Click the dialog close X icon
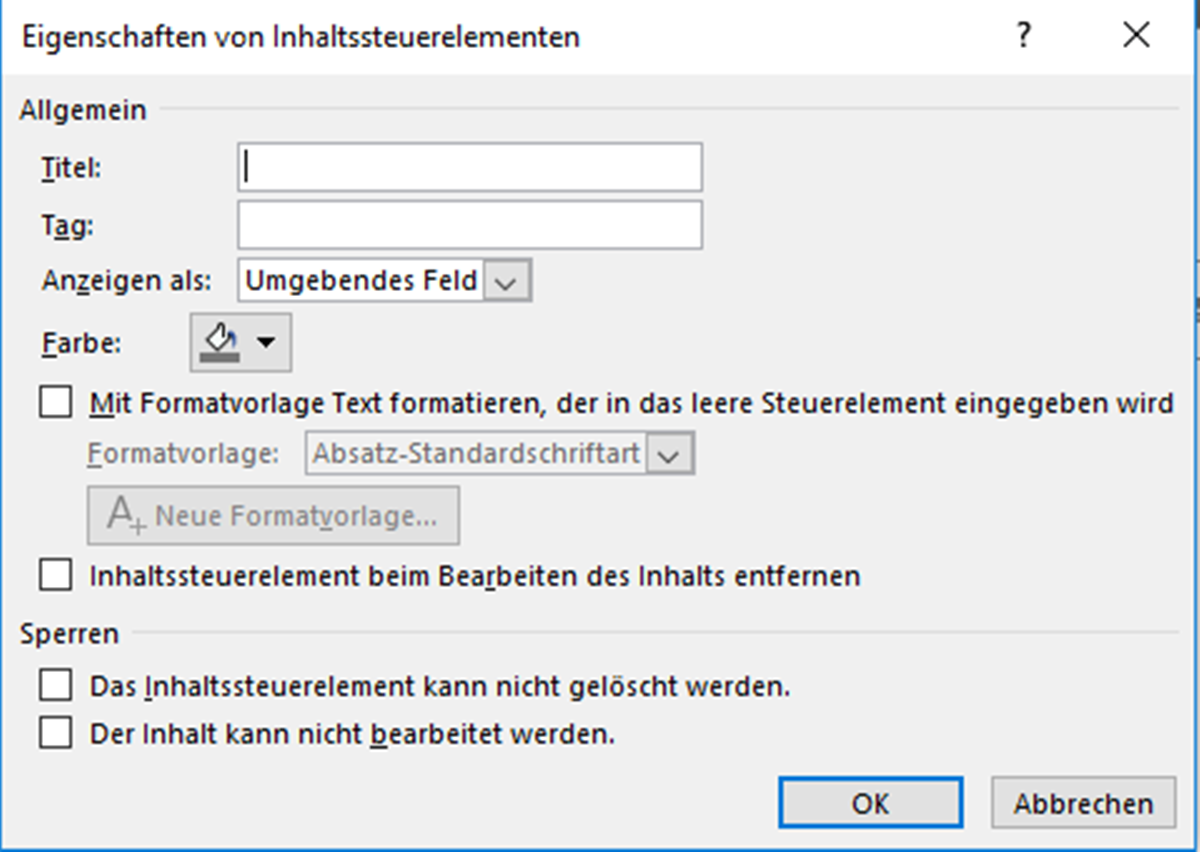 coord(1136,35)
